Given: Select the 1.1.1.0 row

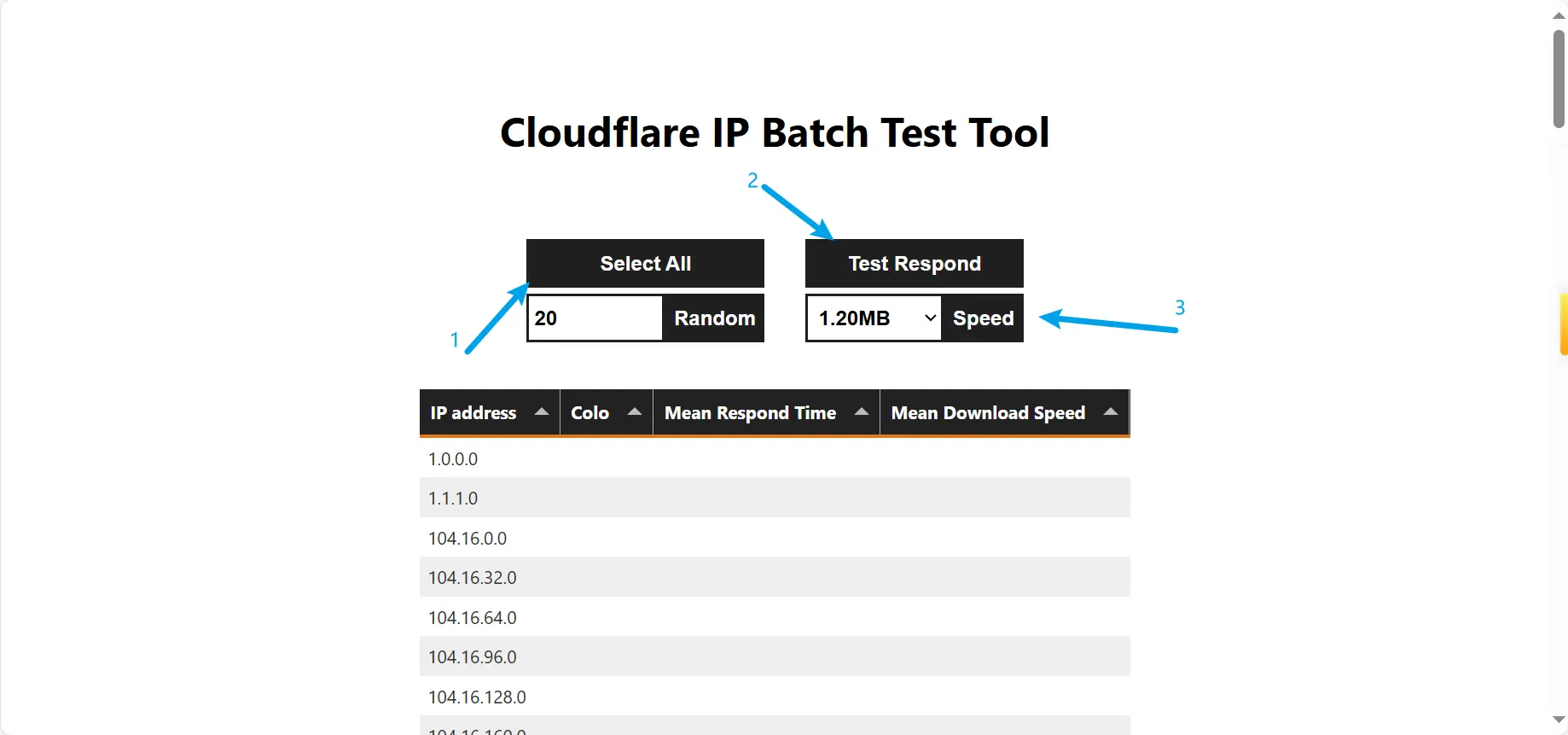Looking at the screenshot, I should point(775,498).
